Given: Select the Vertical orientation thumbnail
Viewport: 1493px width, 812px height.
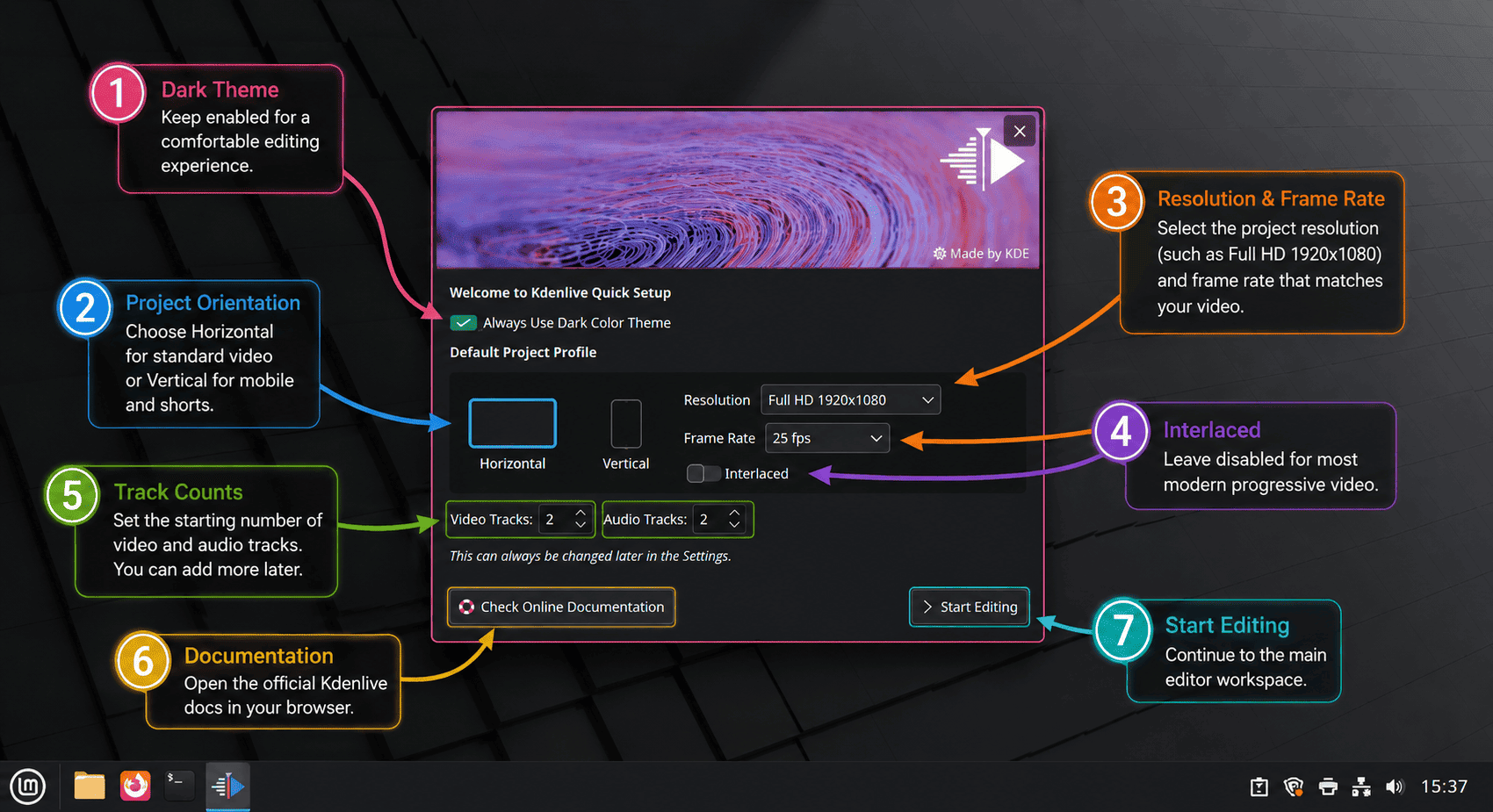Looking at the screenshot, I should (626, 424).
